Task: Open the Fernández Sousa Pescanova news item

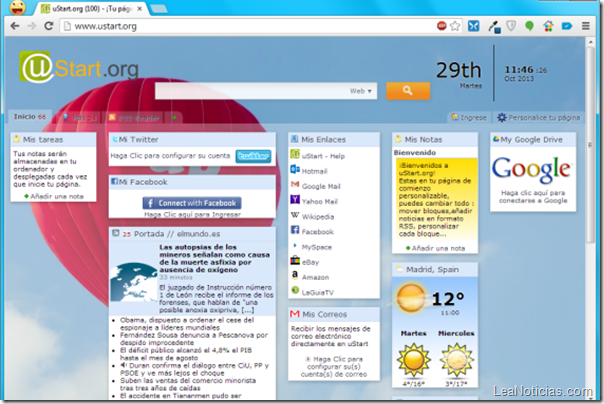Action: click(x=194, y=339)
